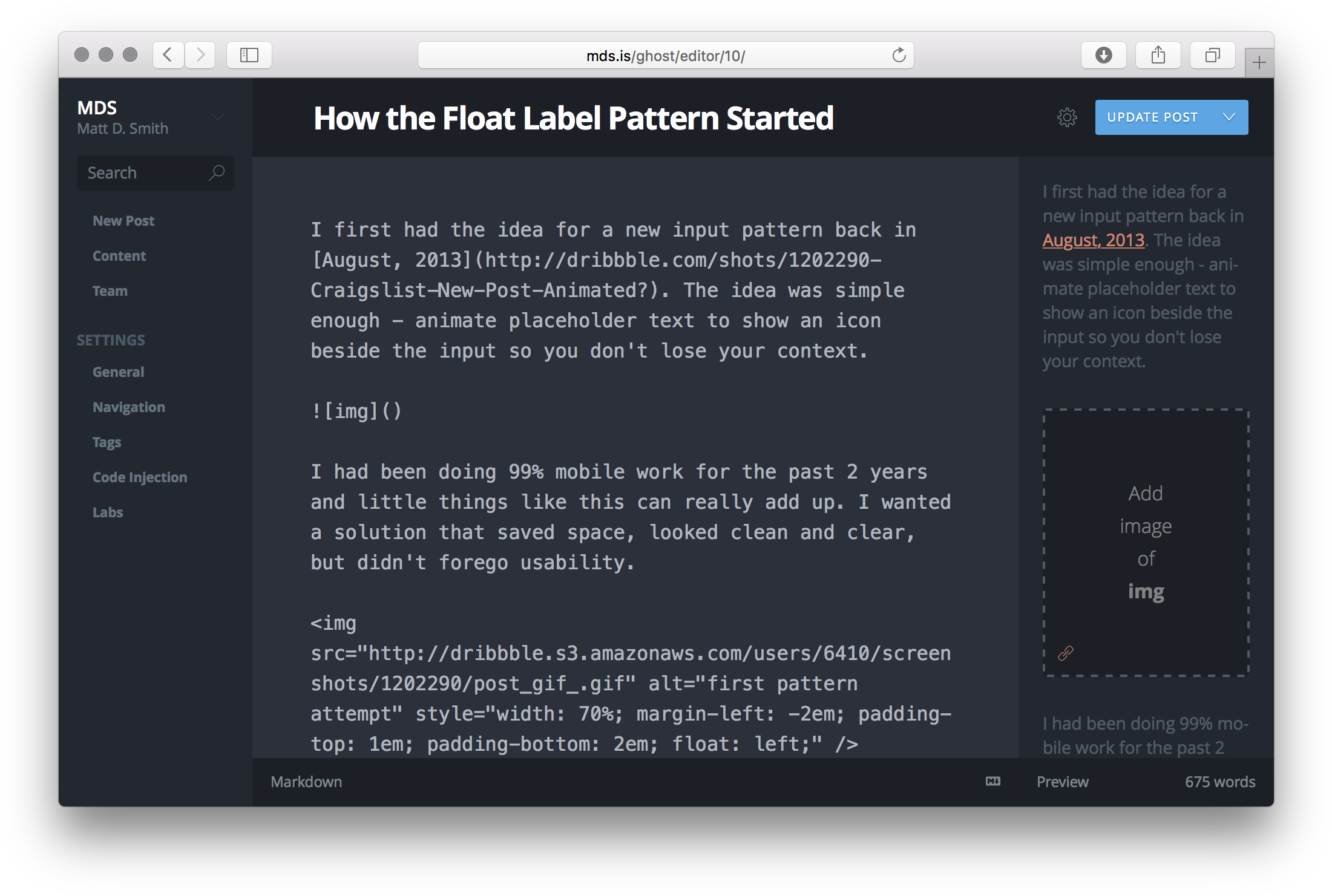Open a new Safari tab
The width and height of the screenshot is (1332, 896).
1259,62
